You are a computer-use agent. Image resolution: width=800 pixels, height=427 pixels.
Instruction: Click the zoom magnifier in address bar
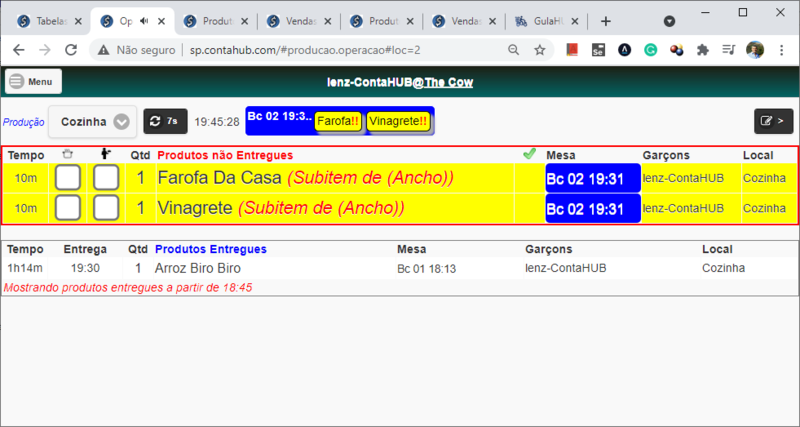pyautogui.click(x=514, y=49)
